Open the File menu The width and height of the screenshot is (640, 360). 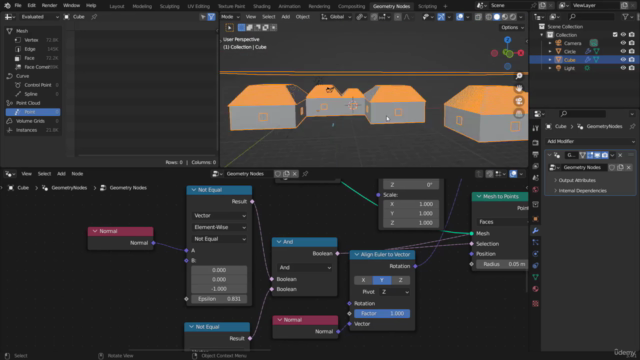18,6
